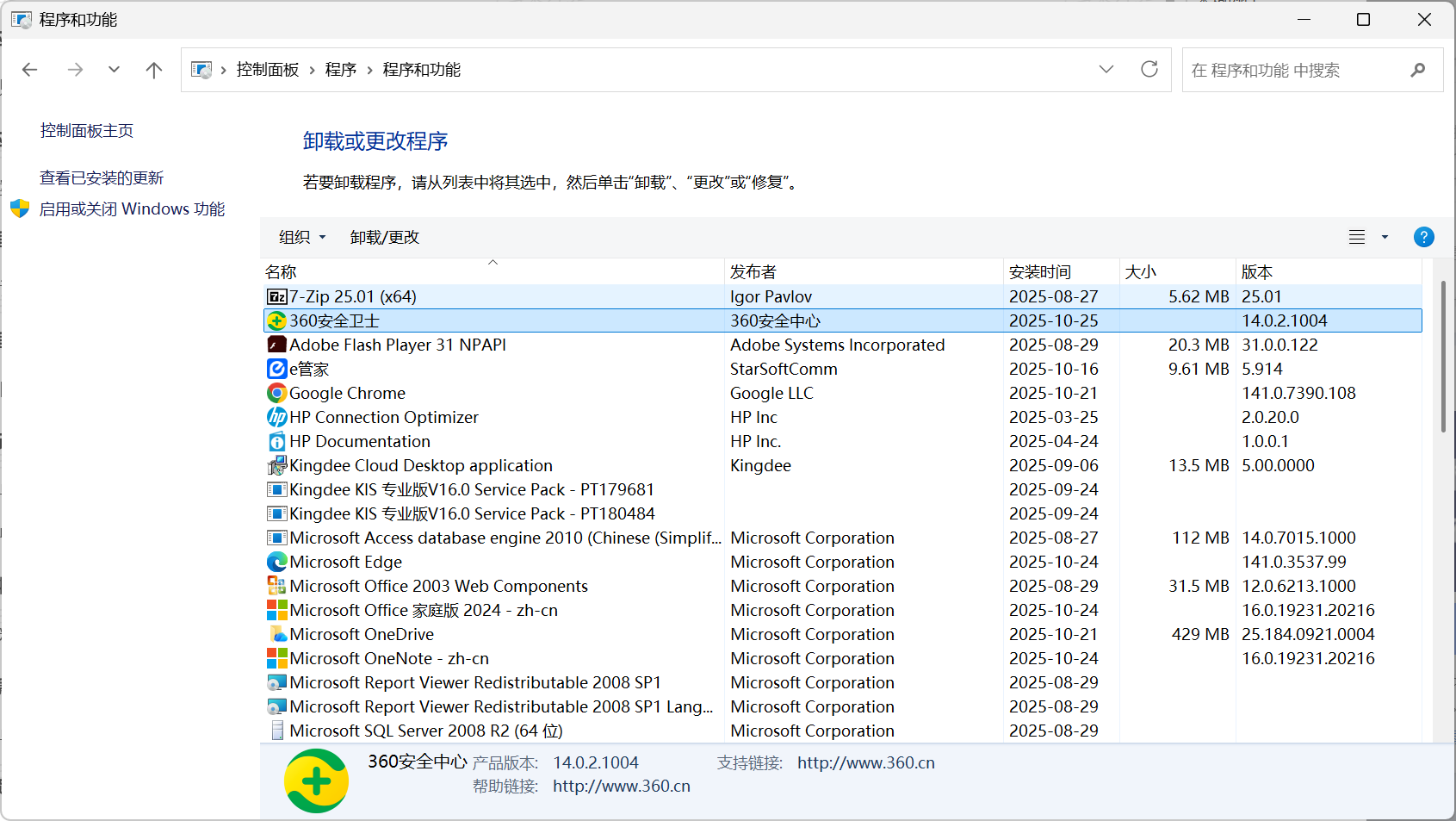Click 程序 in the breadcrumb

[341, 70]
